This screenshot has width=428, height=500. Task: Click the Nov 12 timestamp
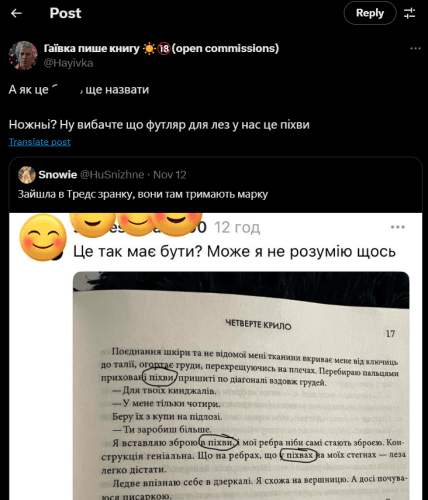[170, 175]
